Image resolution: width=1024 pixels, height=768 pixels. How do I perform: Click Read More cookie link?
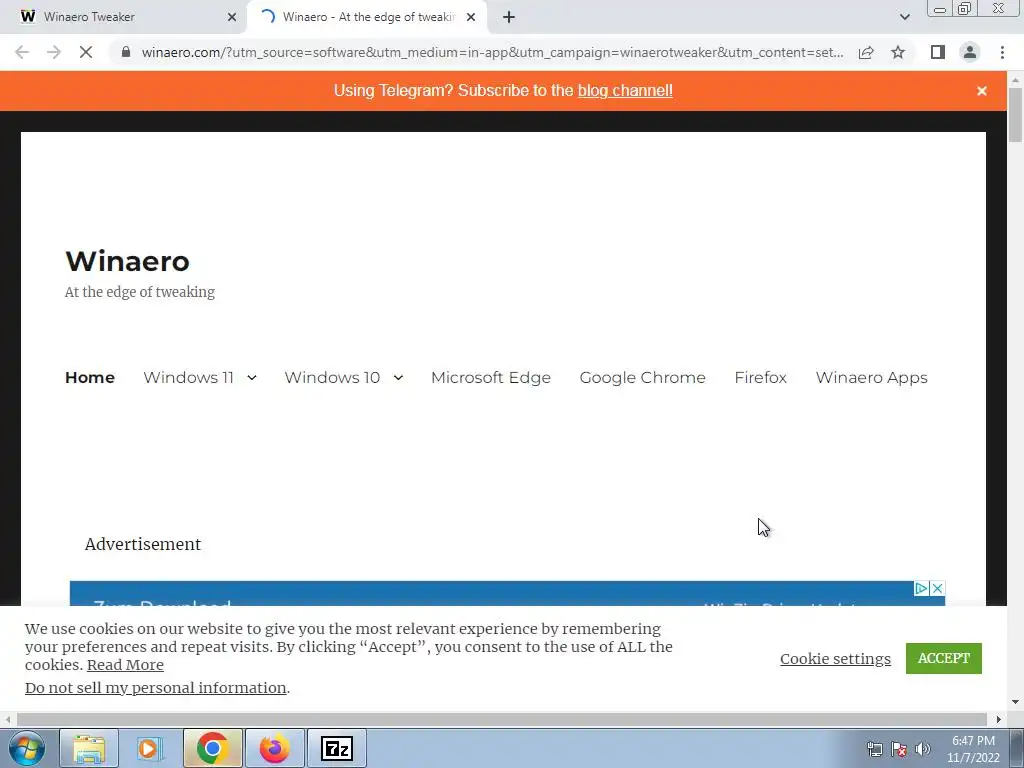125,665
